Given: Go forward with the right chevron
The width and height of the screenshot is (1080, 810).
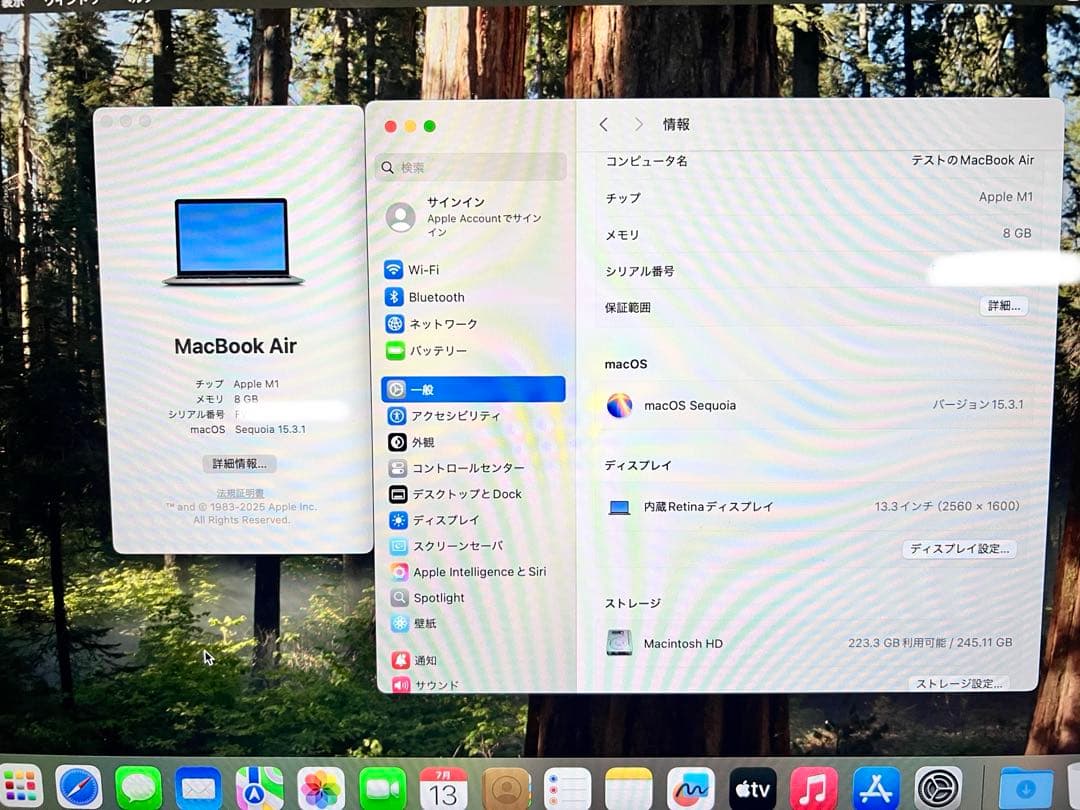Looking at the screenshot, I should [638, 125].
